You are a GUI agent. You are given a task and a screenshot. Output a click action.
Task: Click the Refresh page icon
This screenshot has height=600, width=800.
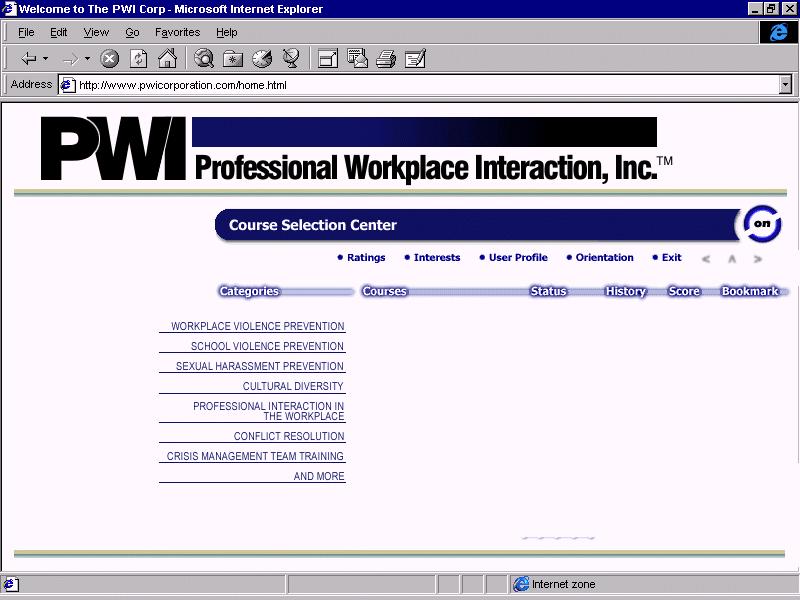(139, 59)
